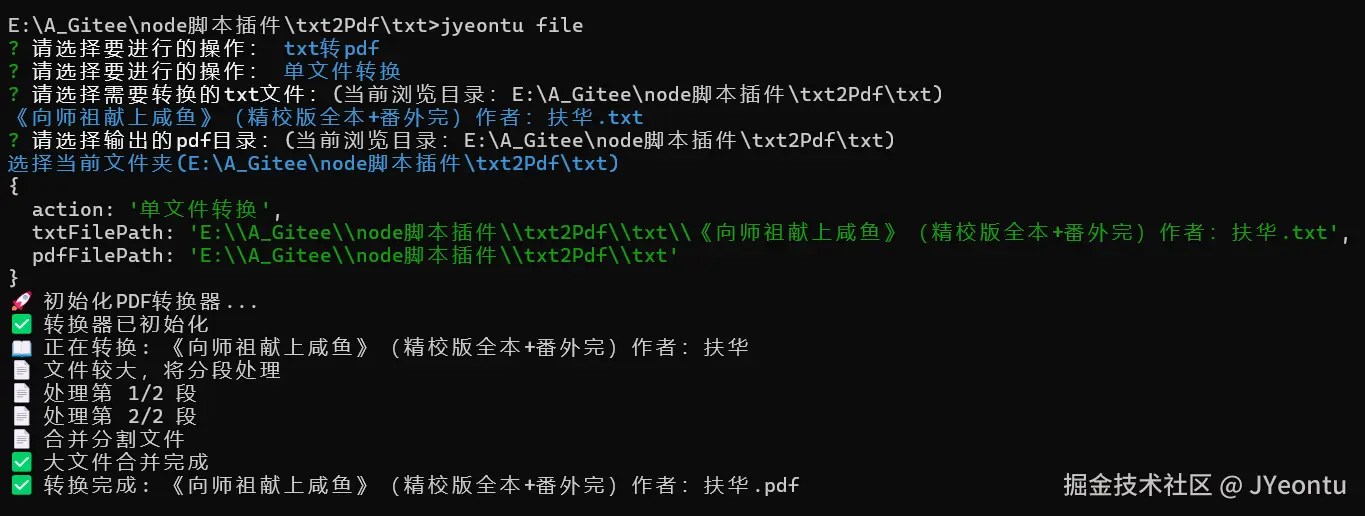Click the output filename ending in .pdf
The height and width of the screenshot is (516, 1365).
pos(484,486)
